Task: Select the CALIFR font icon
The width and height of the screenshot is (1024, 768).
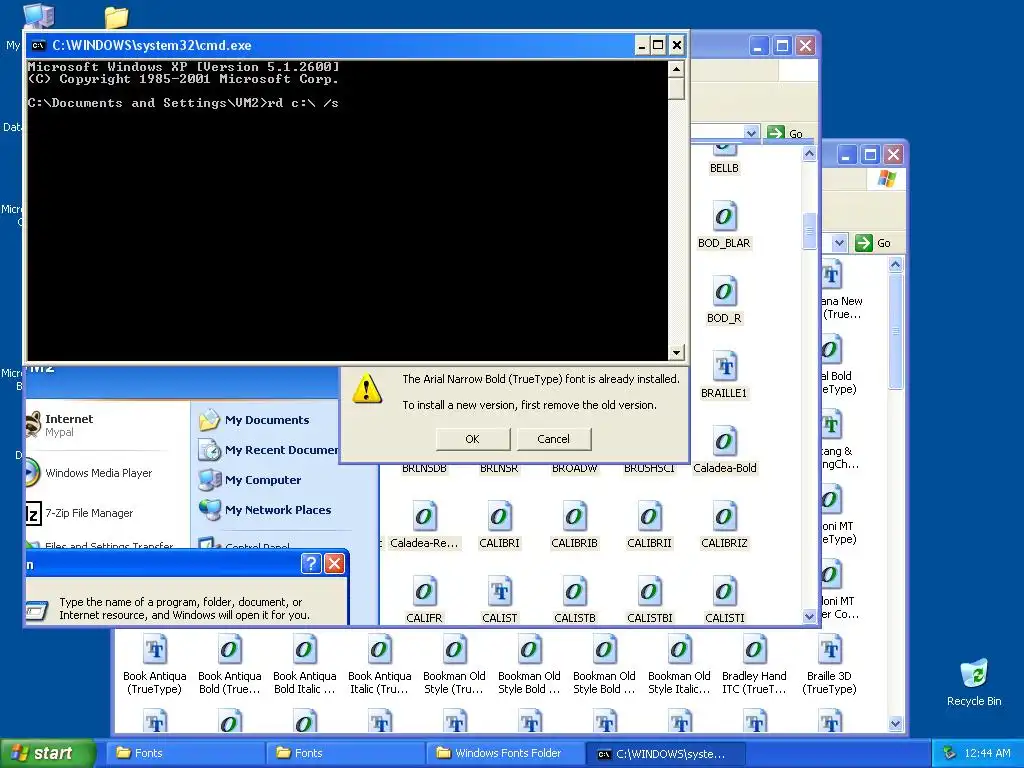Action: [x=424, y=592]
